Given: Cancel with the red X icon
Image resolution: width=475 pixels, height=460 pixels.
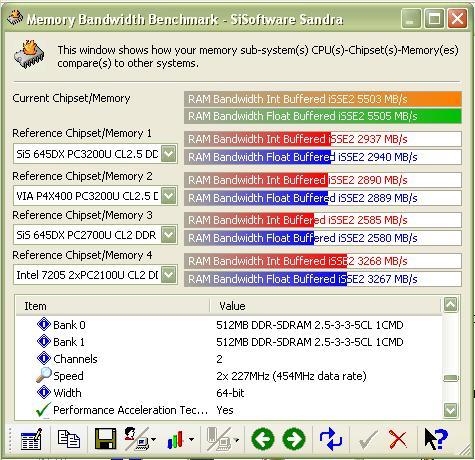Looking at the screenshot, I should (x=398, y=439).
